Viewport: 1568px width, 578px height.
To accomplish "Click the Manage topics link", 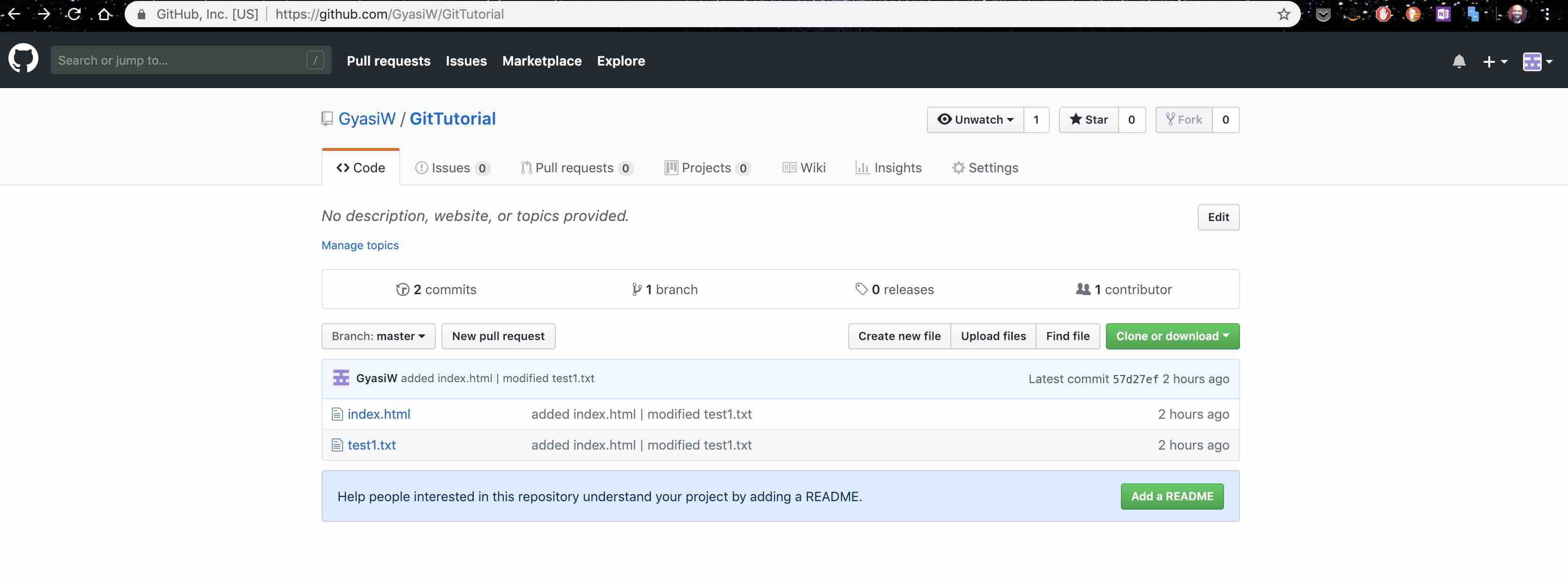I will pyautogui.click(x=360, y=245).
